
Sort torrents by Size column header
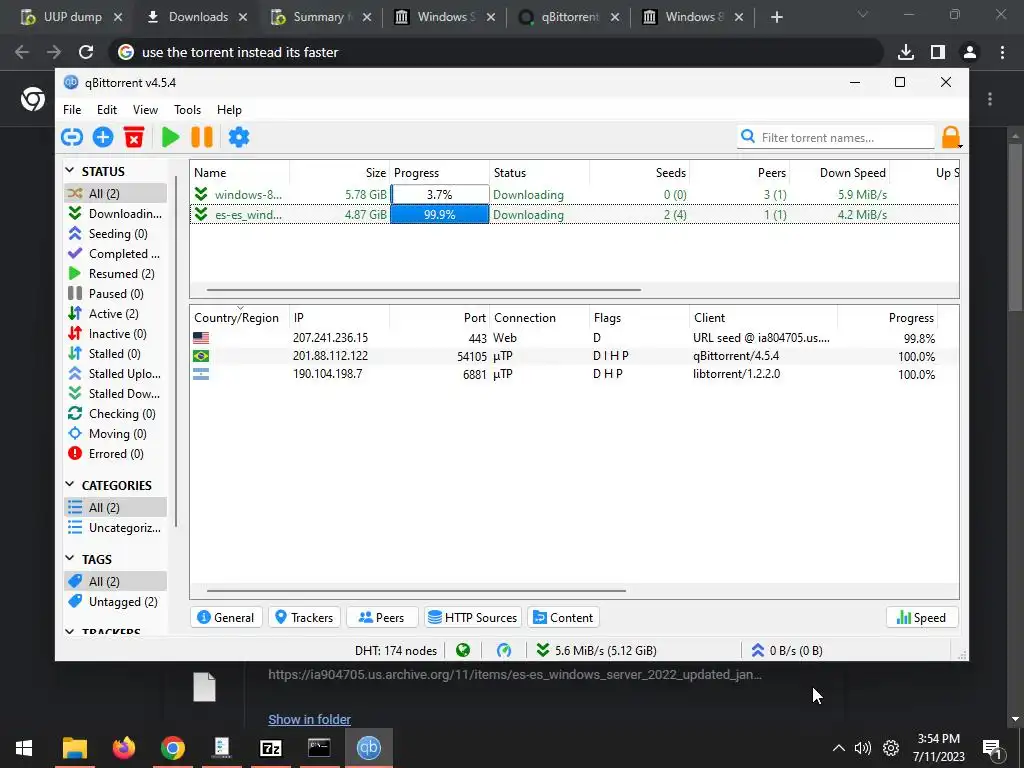[x=340, y=172]
